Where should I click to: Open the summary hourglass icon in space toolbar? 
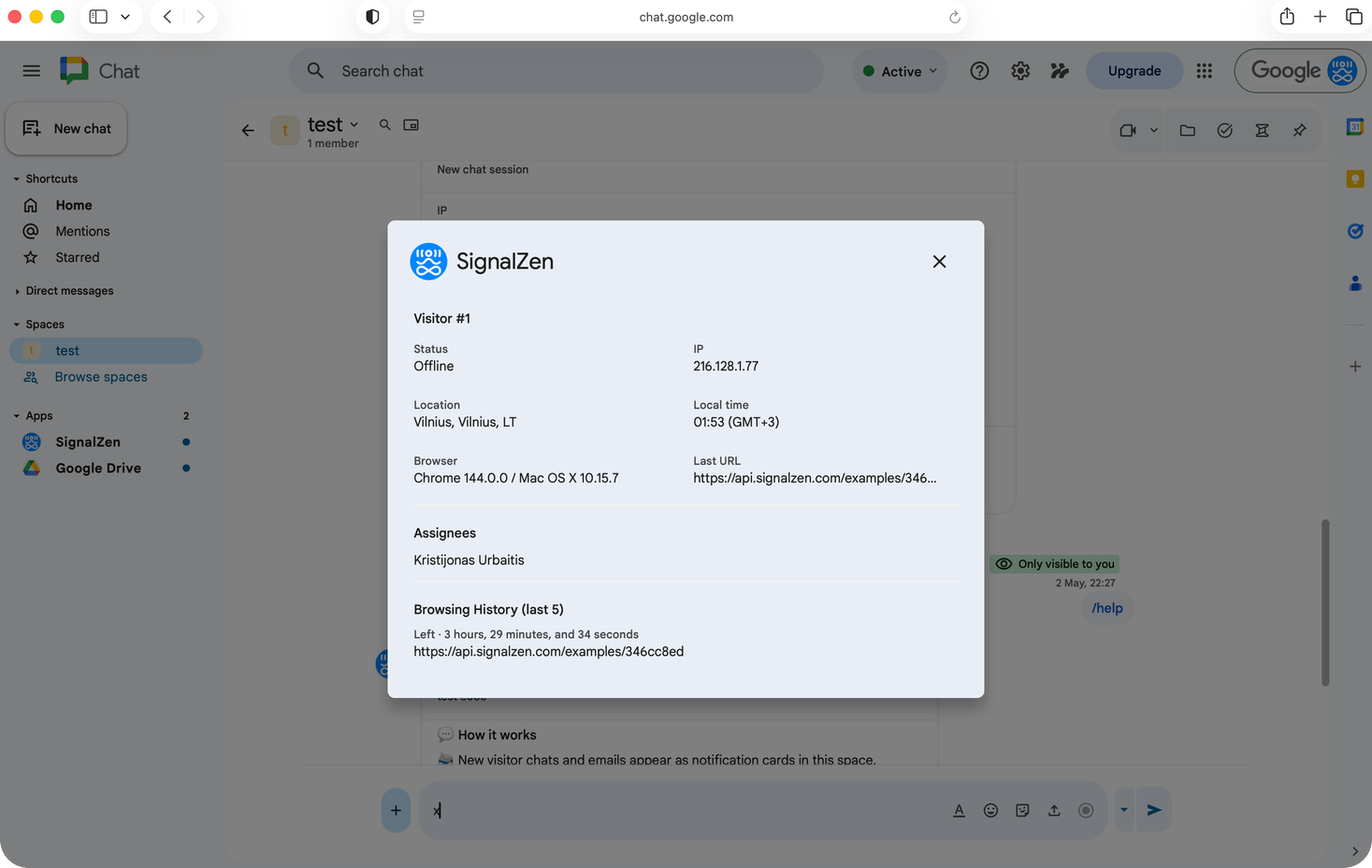[1263, 131]
